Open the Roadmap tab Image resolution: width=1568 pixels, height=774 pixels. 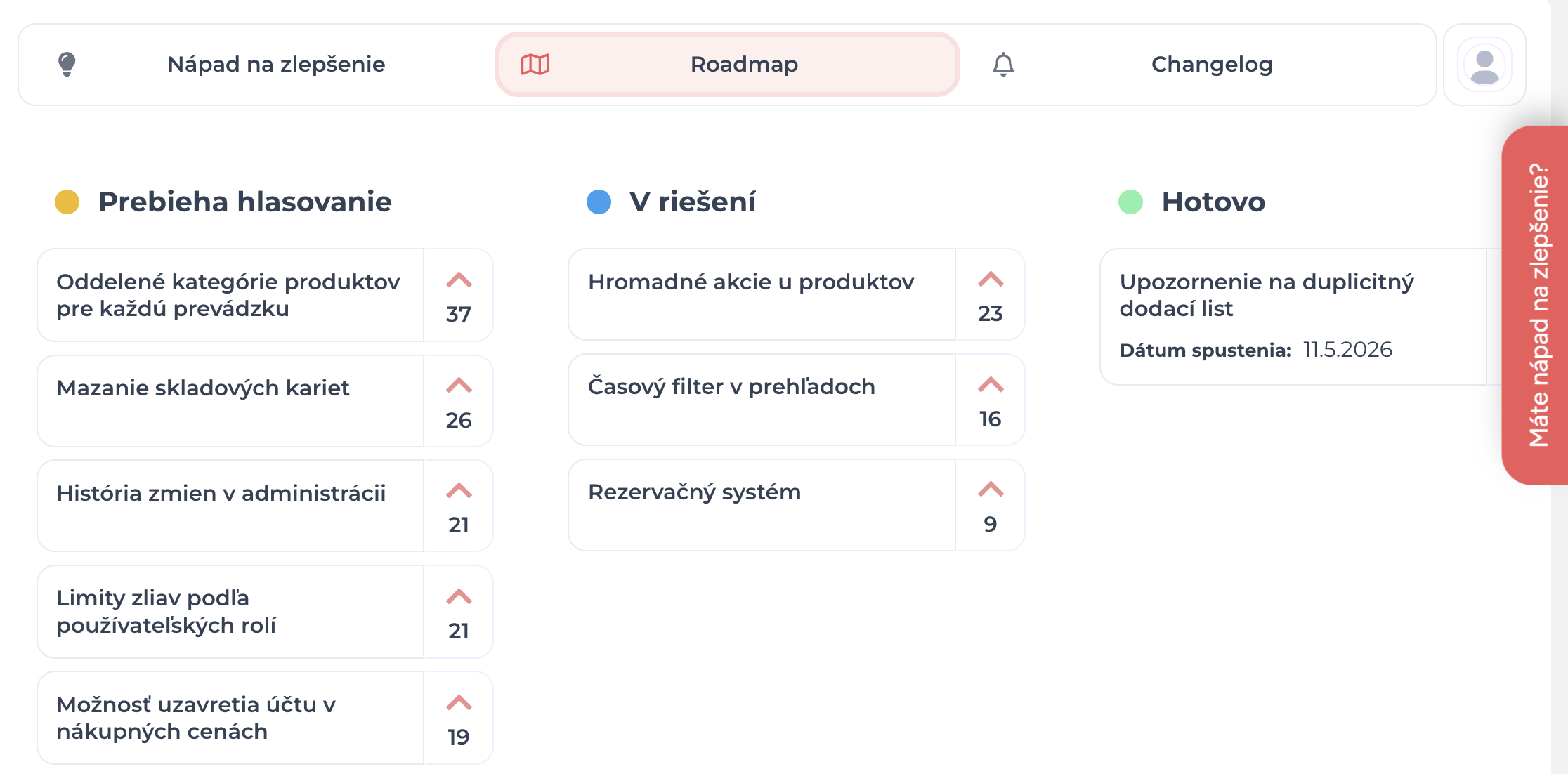click(x=727, y=64)
